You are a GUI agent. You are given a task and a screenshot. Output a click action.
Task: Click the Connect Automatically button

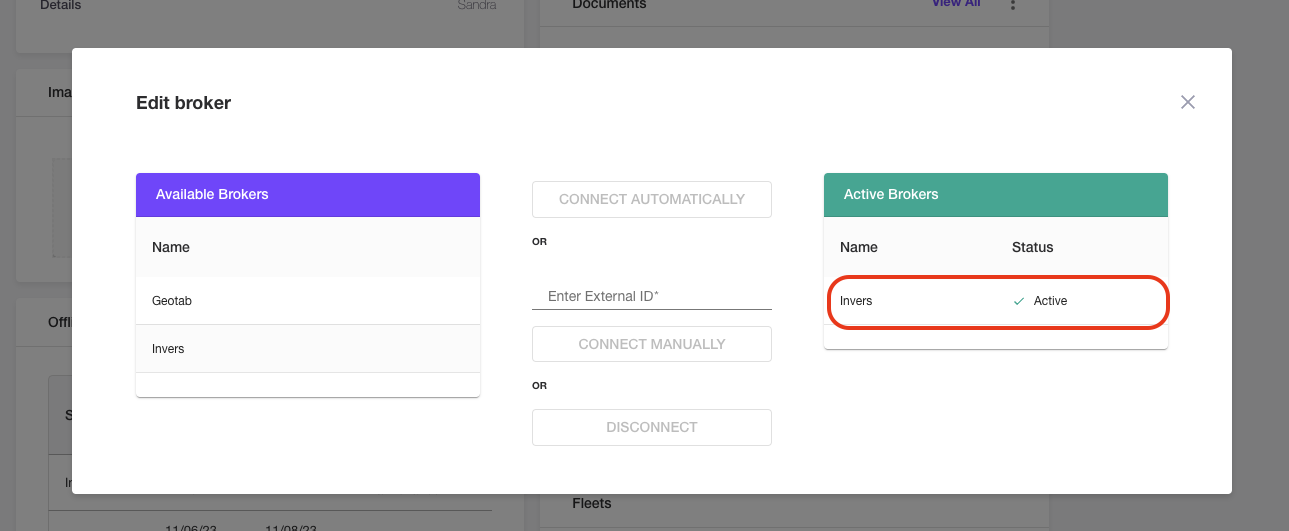pos(652,199)
